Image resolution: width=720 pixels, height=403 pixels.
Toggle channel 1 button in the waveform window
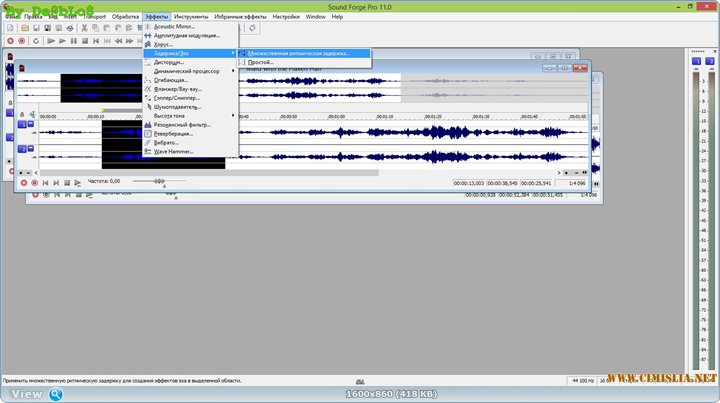(x=21, y=125)
